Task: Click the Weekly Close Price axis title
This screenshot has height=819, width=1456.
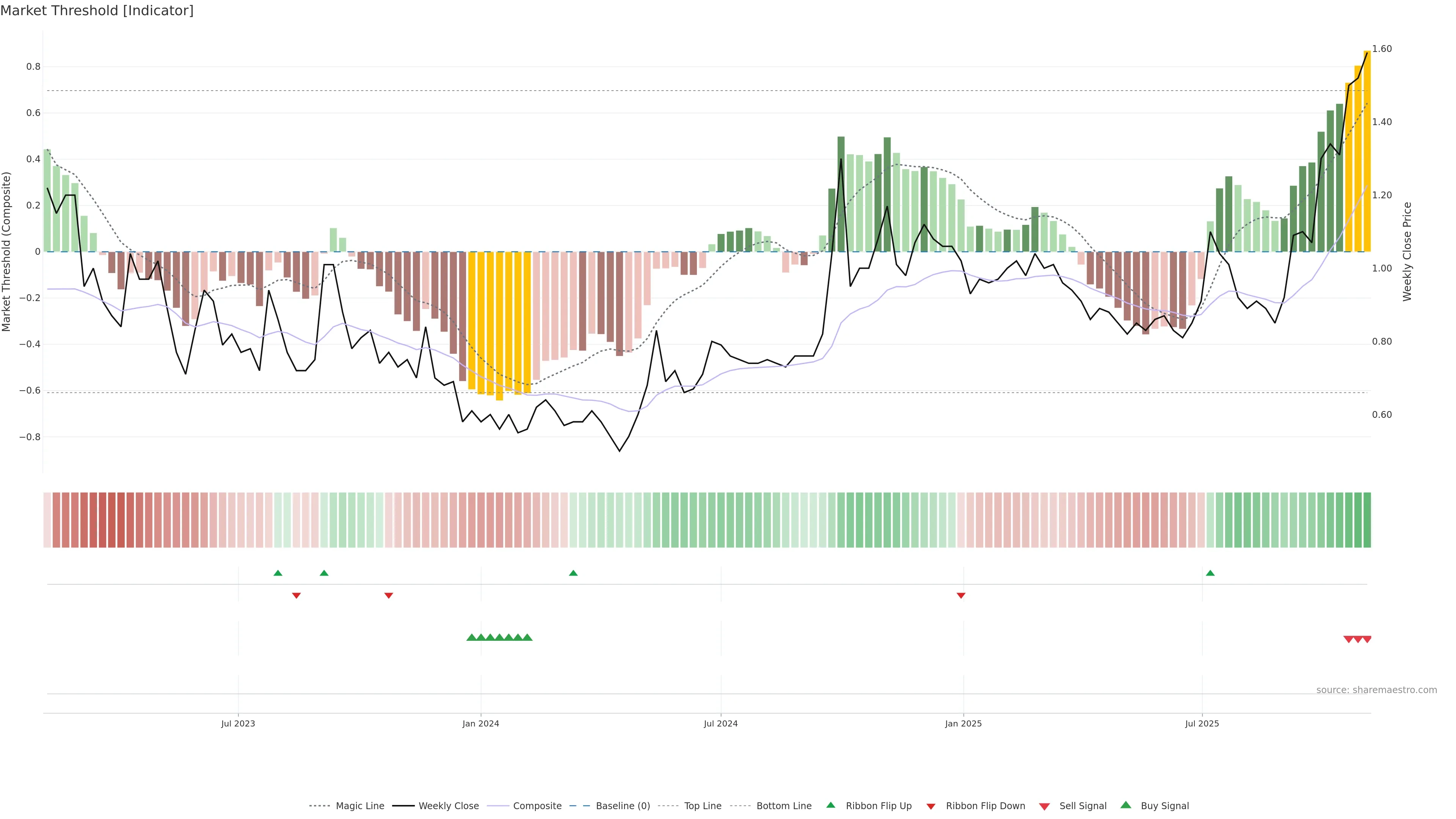Action: 1407,251
